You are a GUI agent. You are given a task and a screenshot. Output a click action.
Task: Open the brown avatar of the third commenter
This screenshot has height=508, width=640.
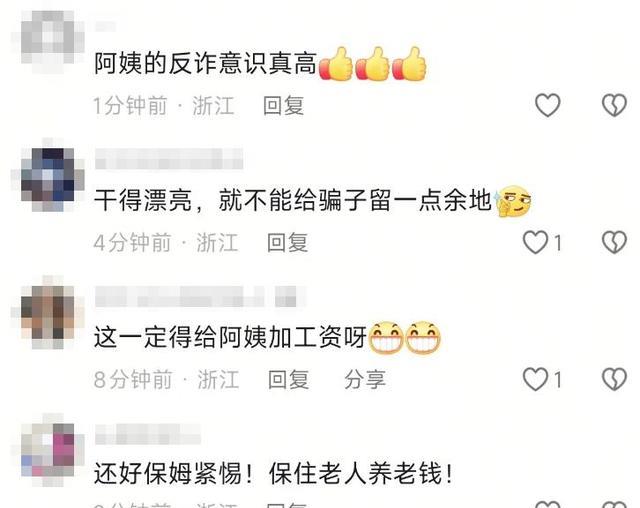pyautogui.click(x=48, y=312)
